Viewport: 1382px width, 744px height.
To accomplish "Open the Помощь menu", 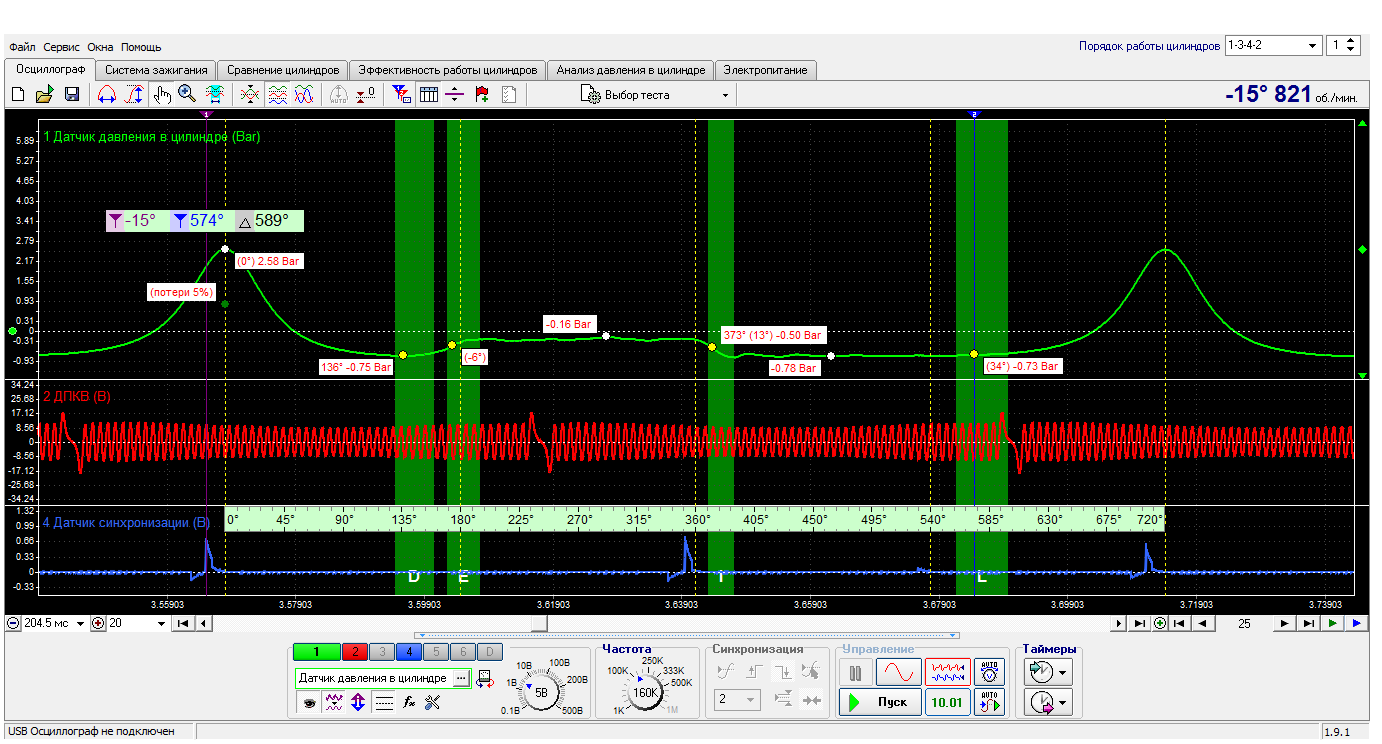I will point(141,47).
